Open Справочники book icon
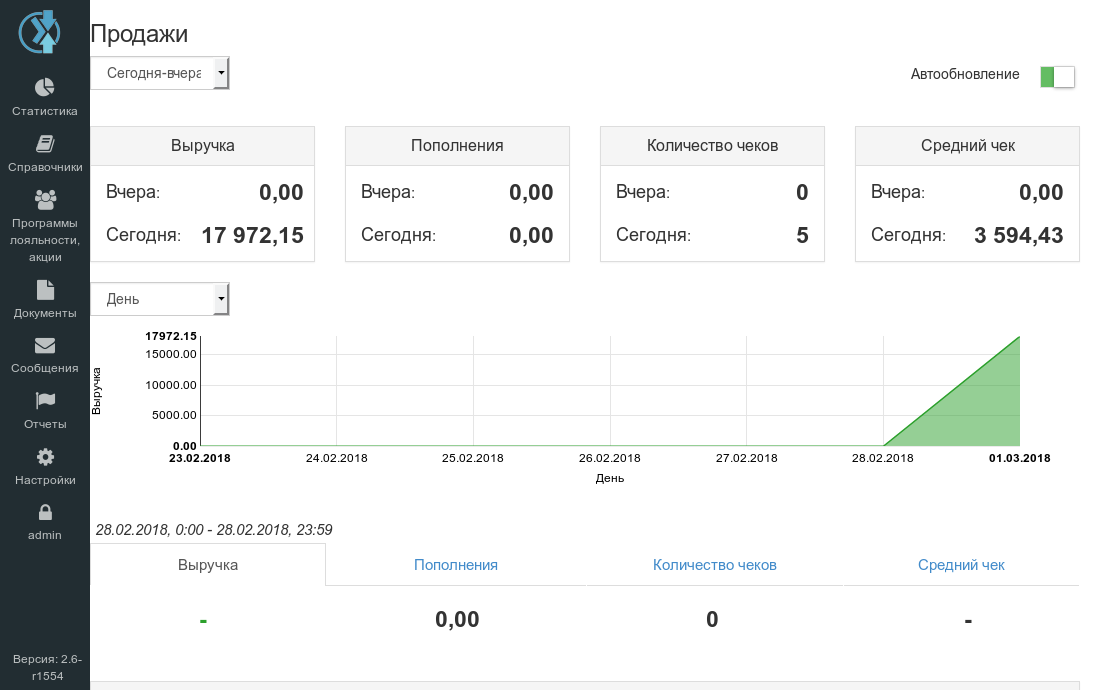This screenshot has height=690, width=1100. (45, 144)
